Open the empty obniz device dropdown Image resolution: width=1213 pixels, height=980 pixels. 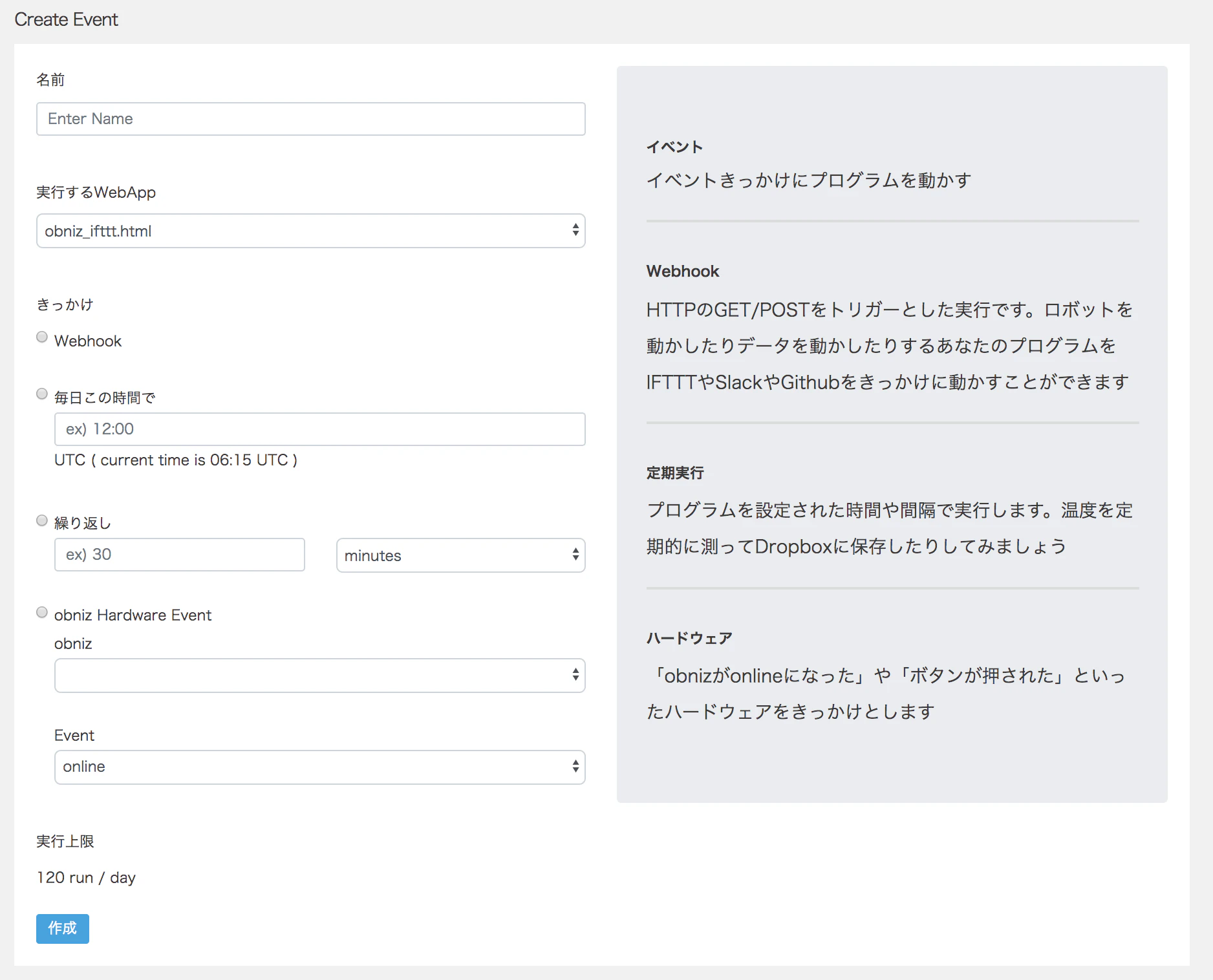click(320, 676)
